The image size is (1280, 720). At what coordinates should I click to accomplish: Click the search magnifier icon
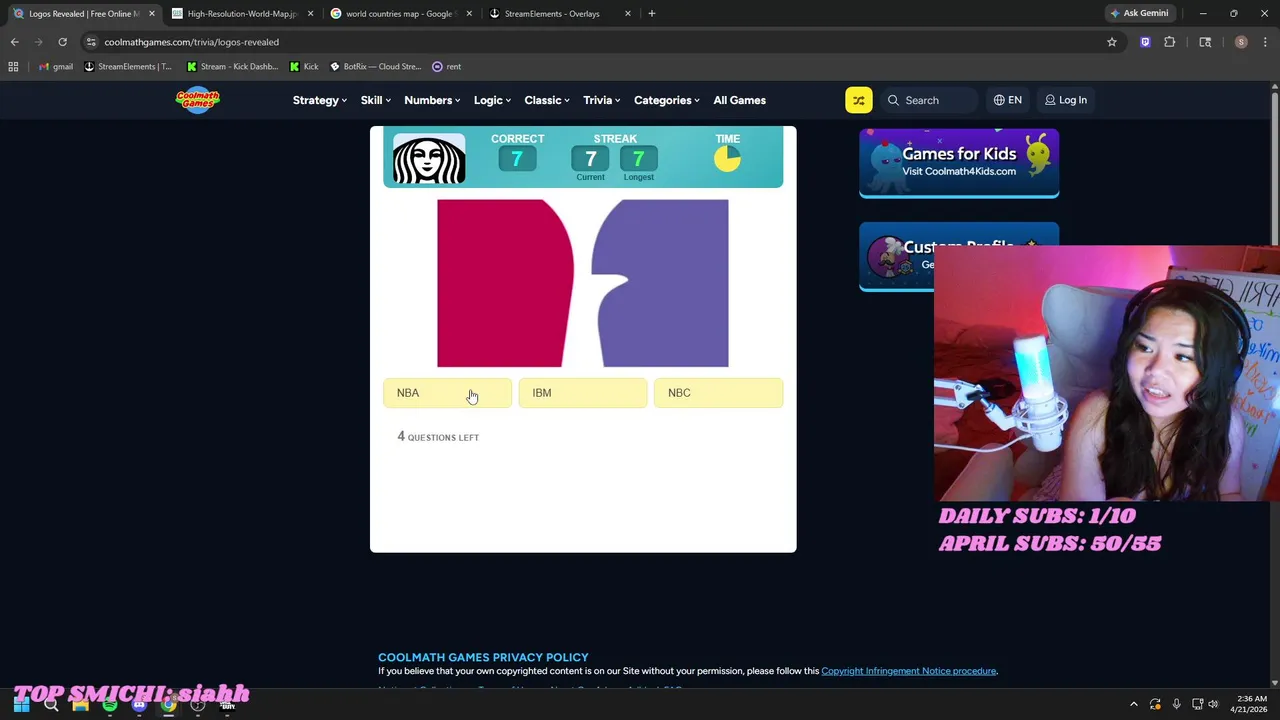click(x=893, y=100)
